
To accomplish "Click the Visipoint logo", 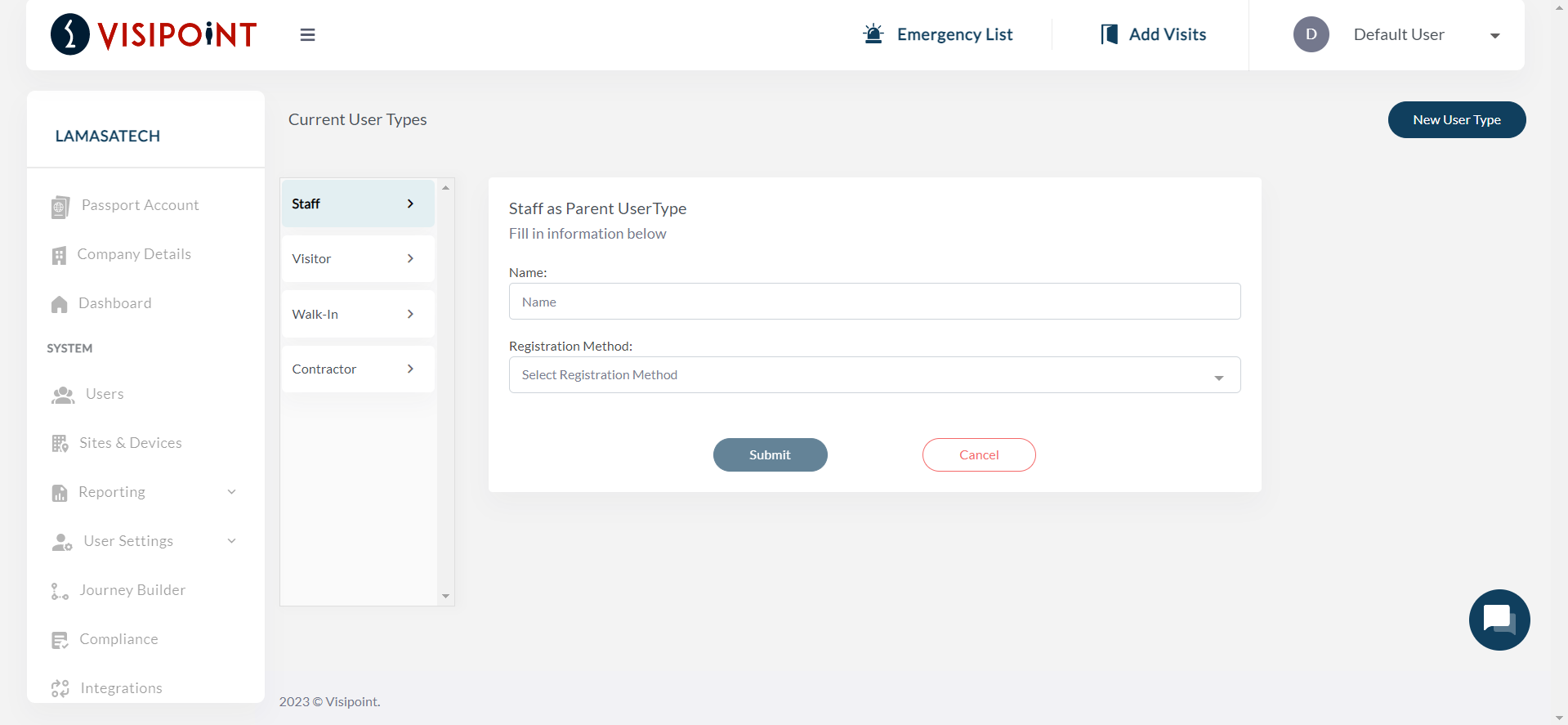I will [x=154, y=34].
